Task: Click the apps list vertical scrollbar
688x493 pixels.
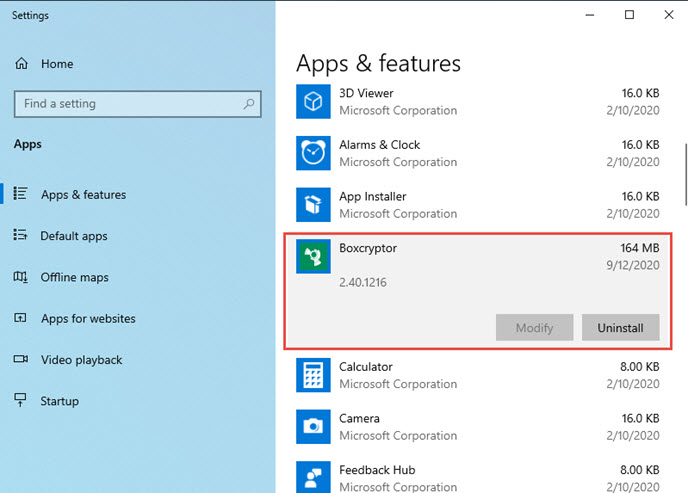Action: click(686, 174)
